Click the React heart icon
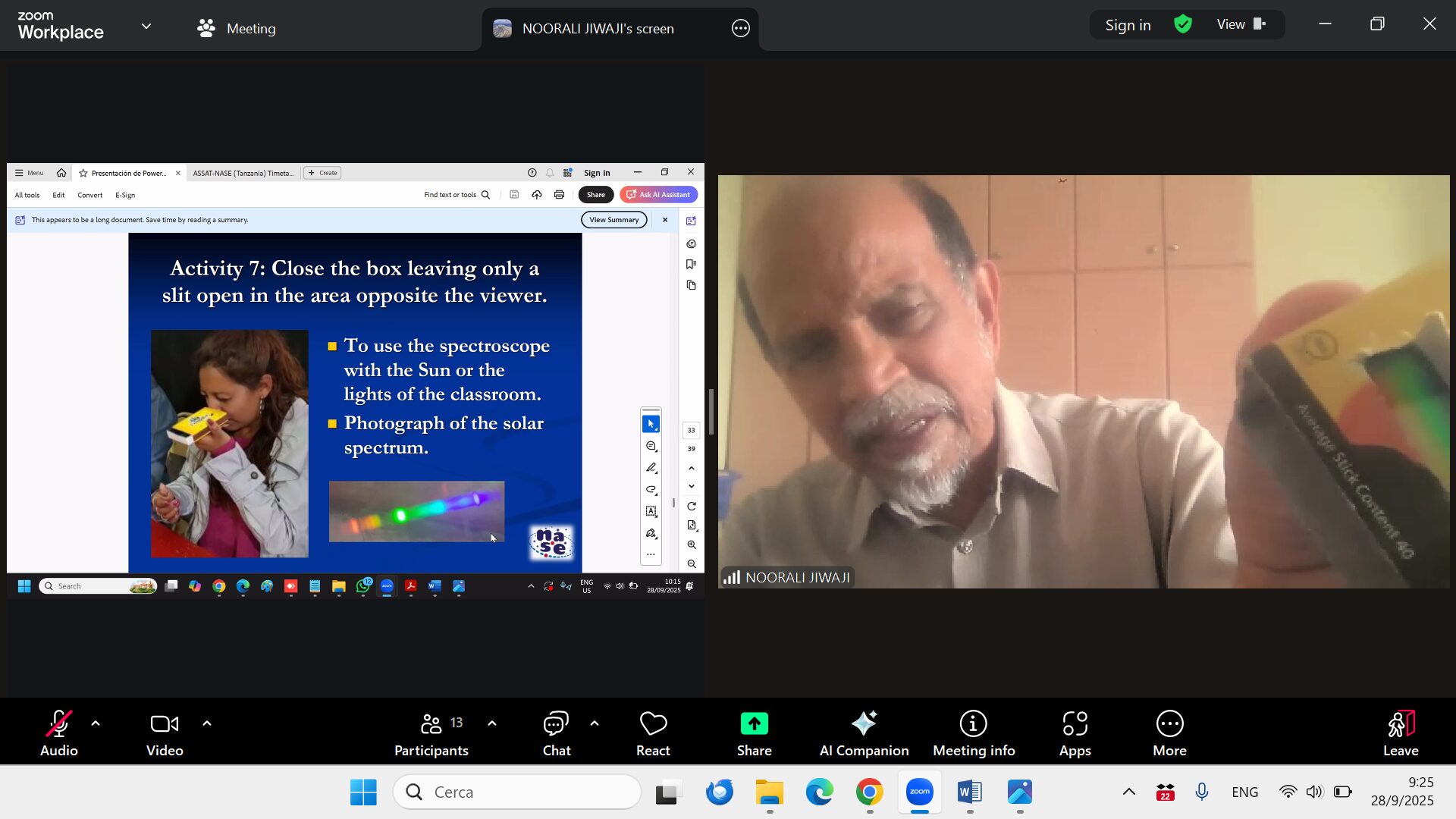Image resolution: width=1456 pixels, height=819 pixels. (653, 733)
